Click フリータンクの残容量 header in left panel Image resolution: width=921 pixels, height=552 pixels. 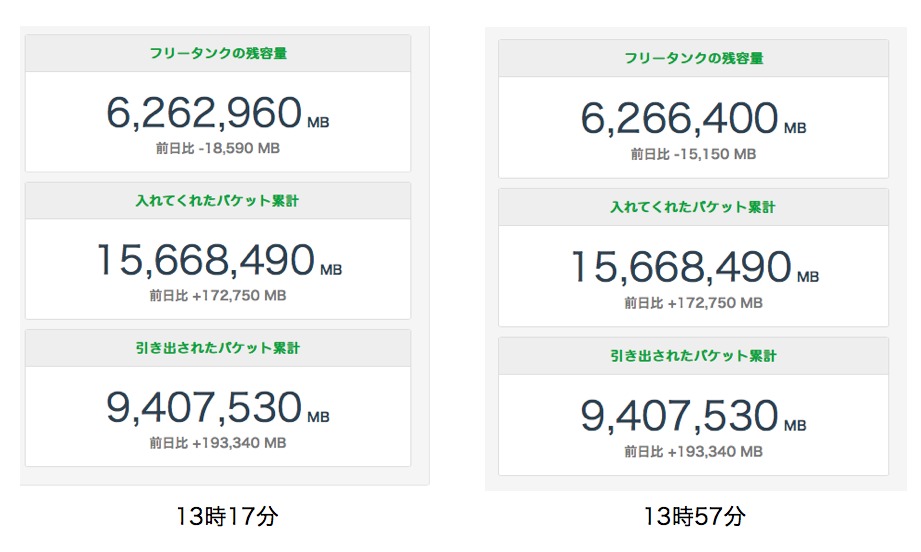coord(217,53)
